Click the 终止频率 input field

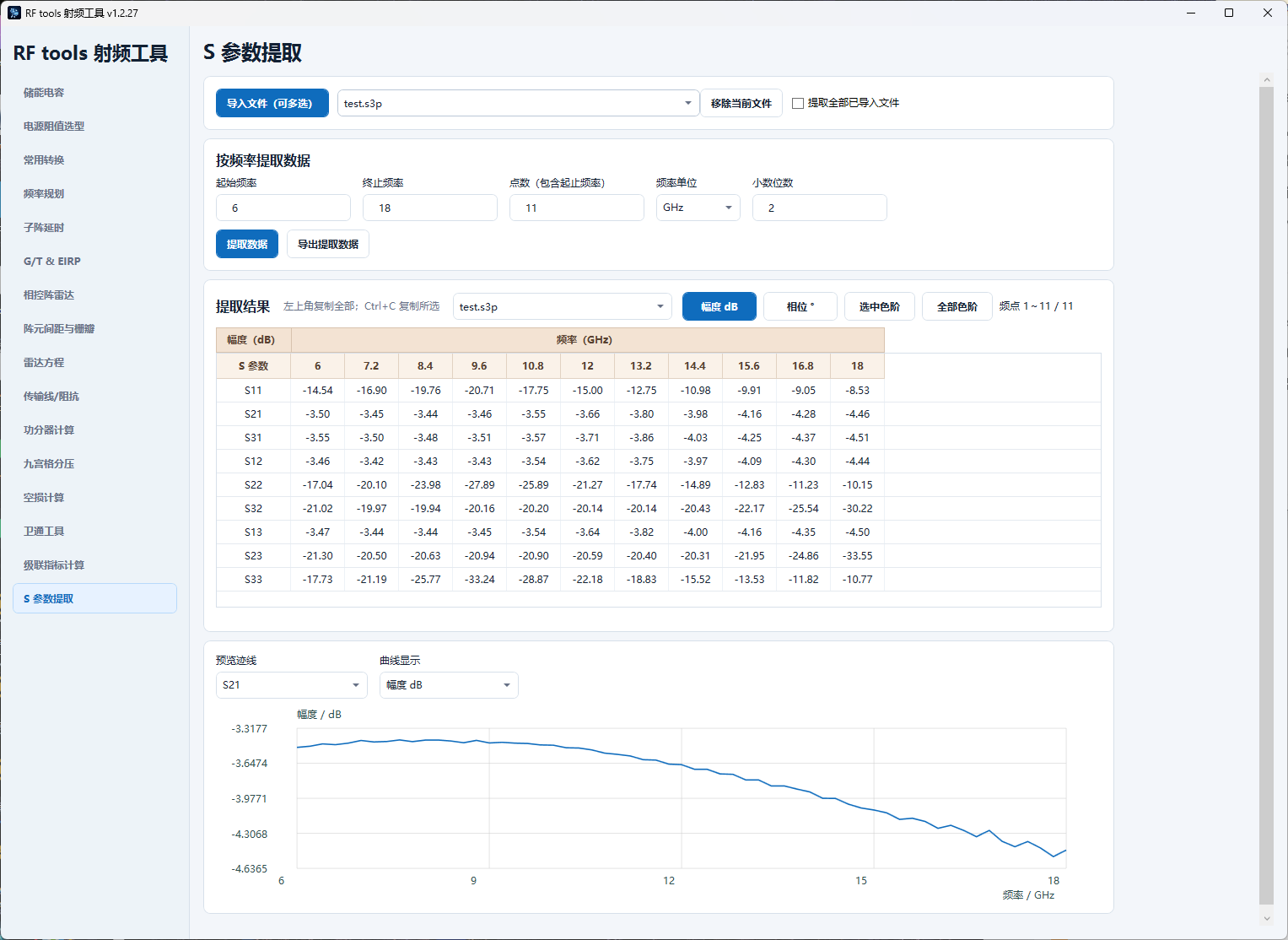click(430, 208)
